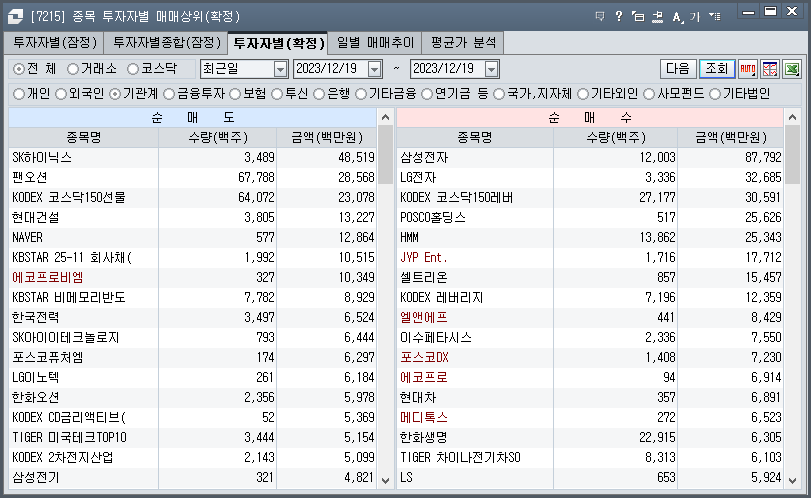This screenshot has height=498, width=811.
Task: Toggle the red AUTO refresh icon
Action: tap(748, 69)
